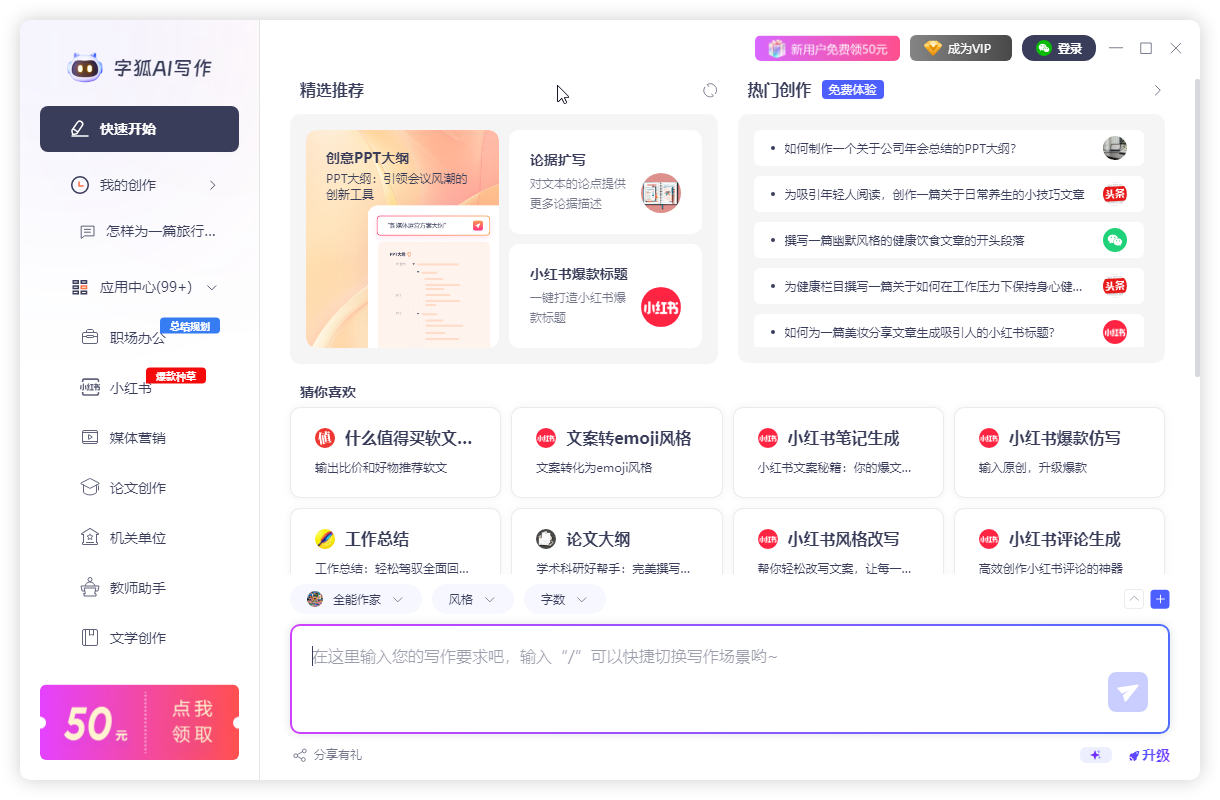This screenshot has width=1220, height=800.
Task: Select 如何为一篇美妆分享文章 prompt
Action: coord(949,332)
